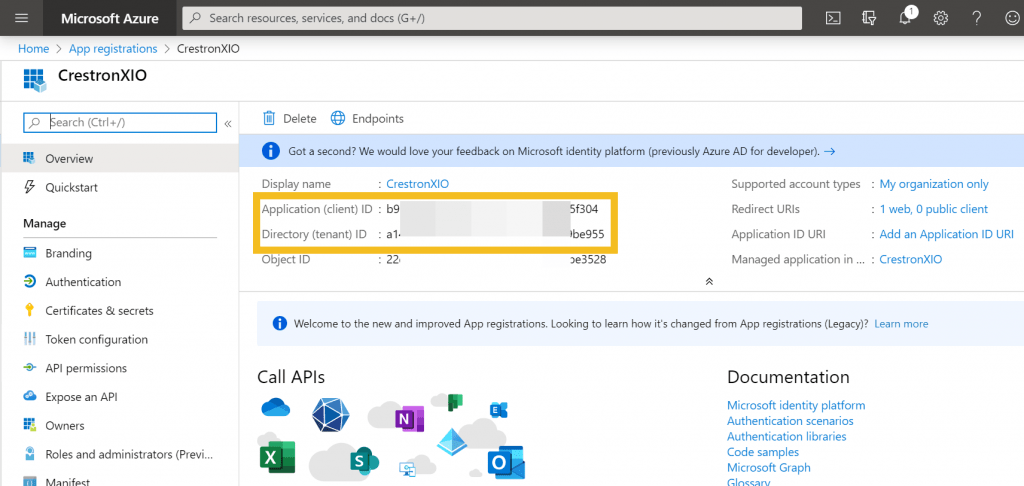The image size is (1024, 486).
Task: Click the Endpoints globe icon
Action: click(338, 118)
